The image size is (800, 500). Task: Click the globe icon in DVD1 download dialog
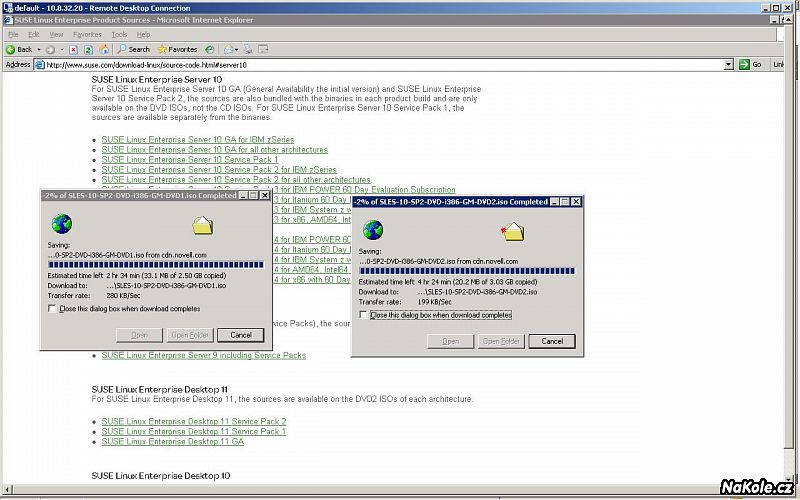tap(62, 224)
